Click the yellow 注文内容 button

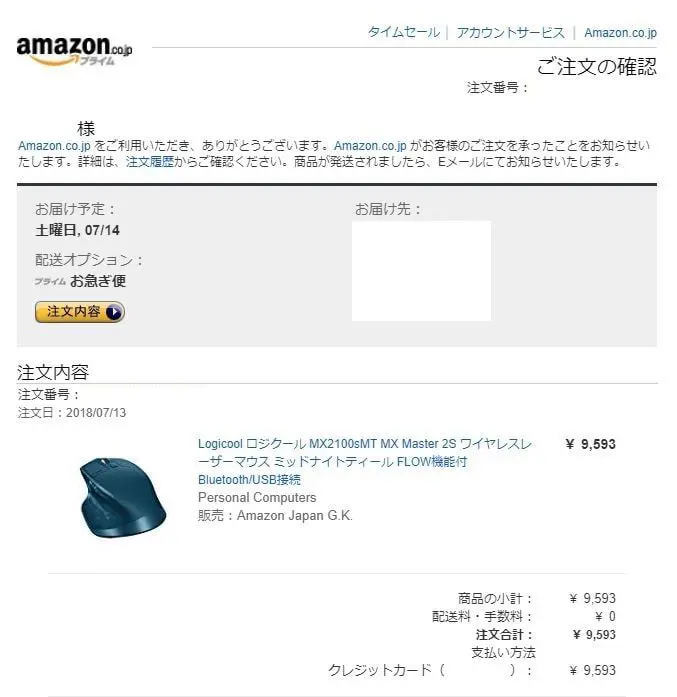pyautogui.click(x=80, y=312)
